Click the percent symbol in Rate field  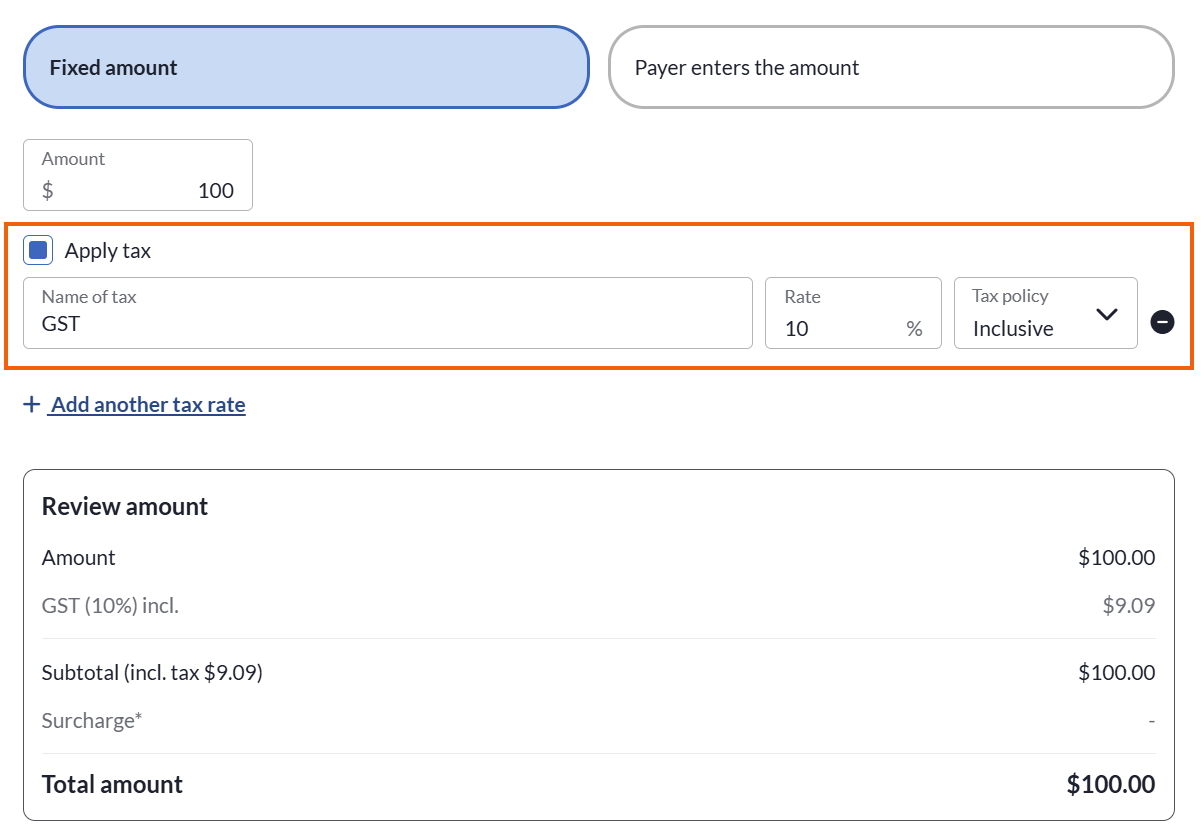tap(914, 328)
